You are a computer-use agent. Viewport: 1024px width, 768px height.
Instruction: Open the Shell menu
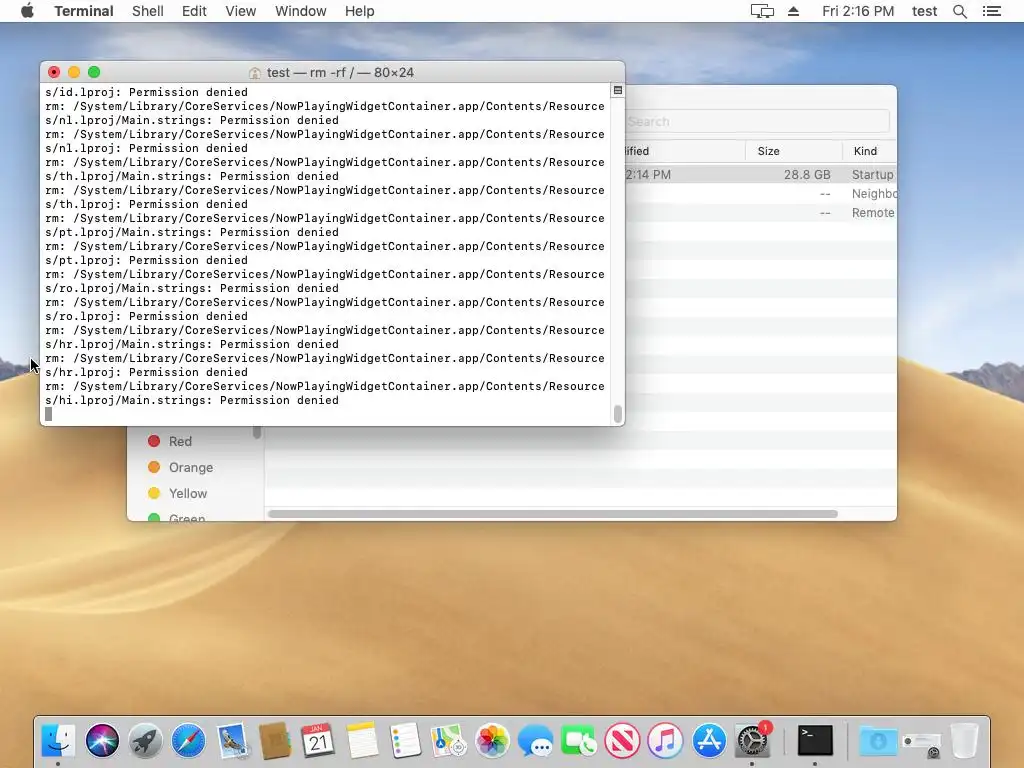(148, 11)
